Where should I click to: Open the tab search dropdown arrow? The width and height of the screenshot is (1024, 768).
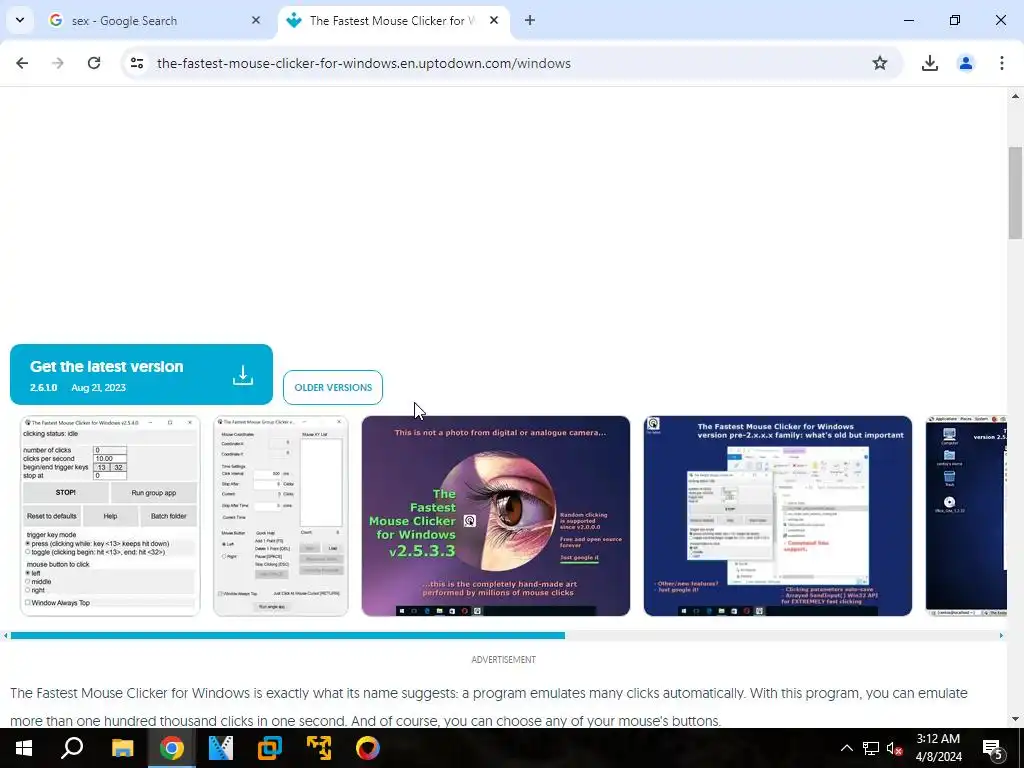[x=20, y=20]
